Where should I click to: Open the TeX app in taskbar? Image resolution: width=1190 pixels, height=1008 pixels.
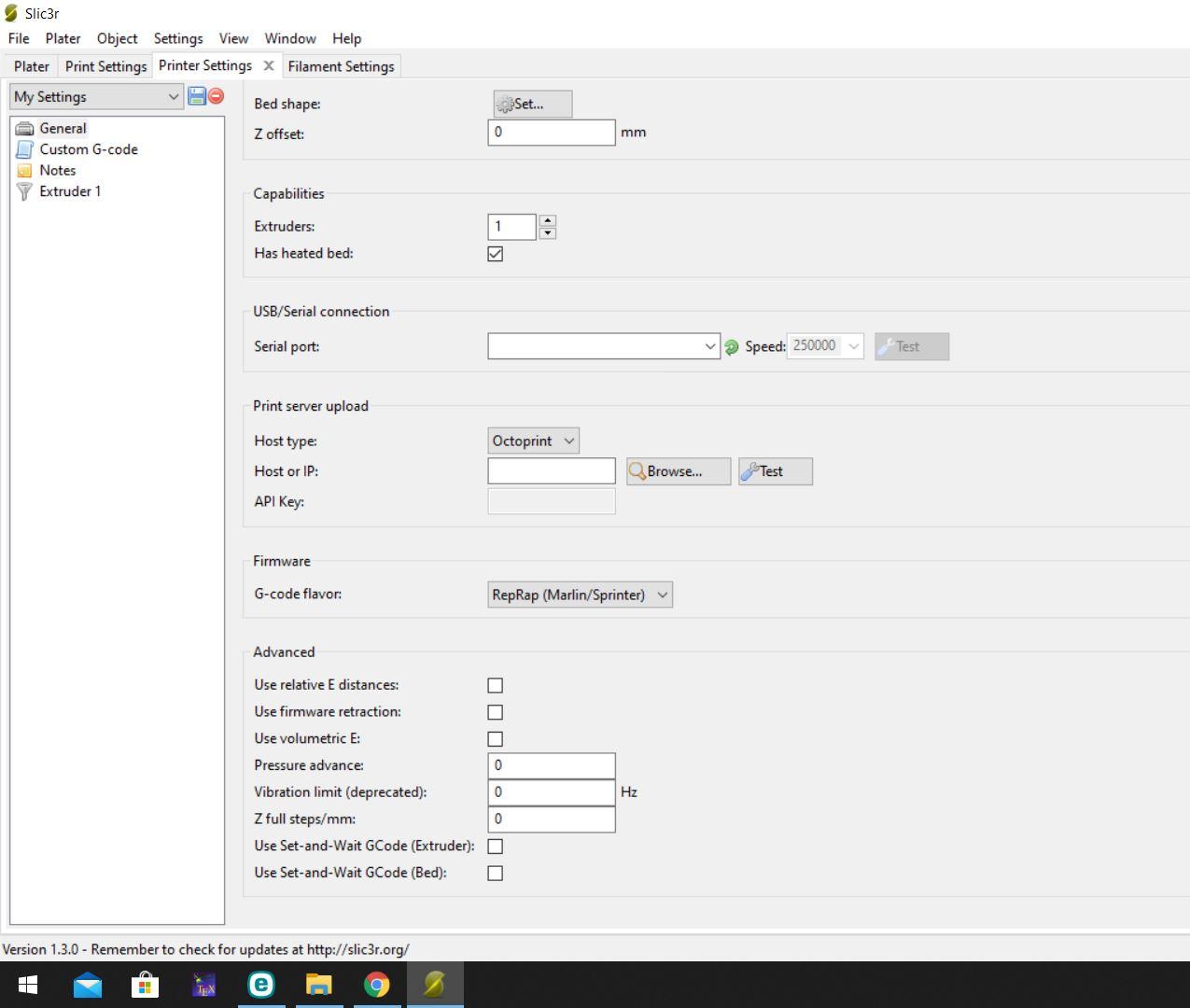tap(203, 985)
